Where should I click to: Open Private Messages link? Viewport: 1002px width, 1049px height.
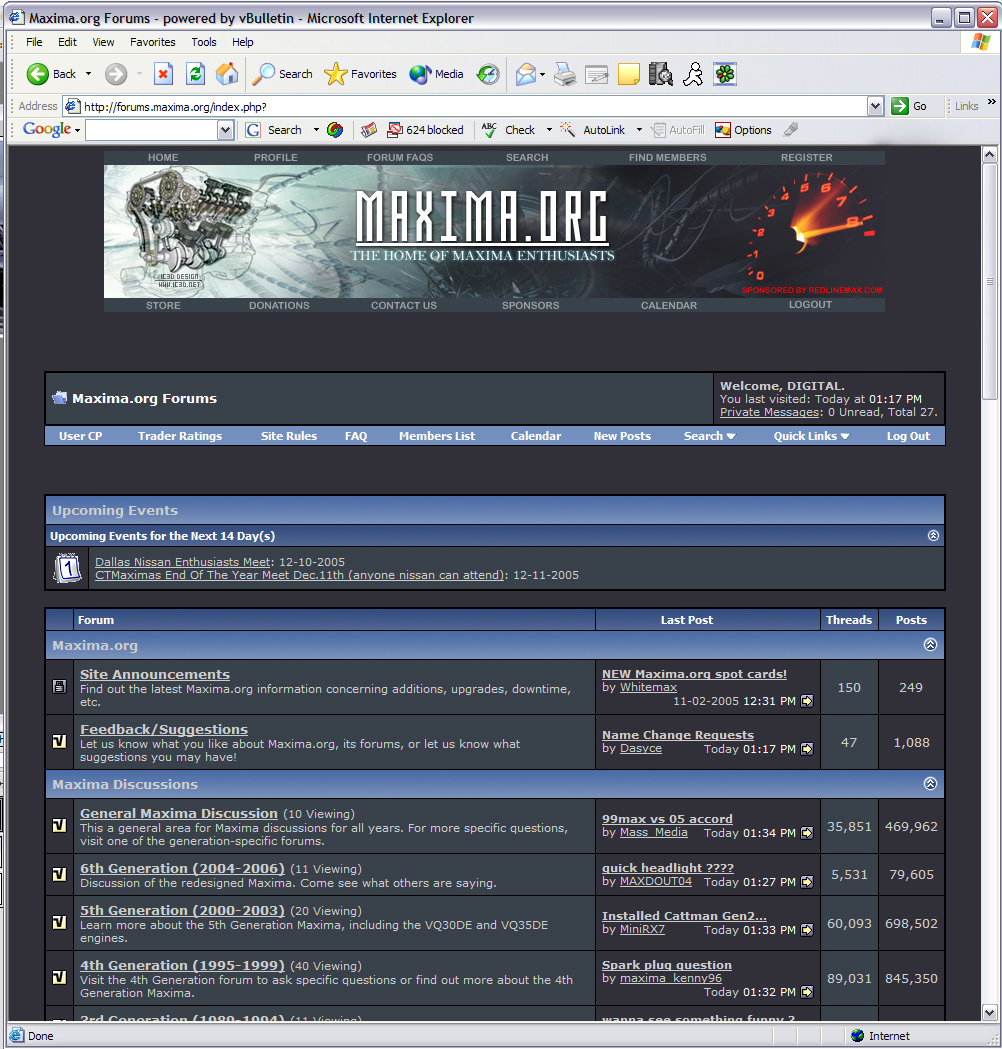(769, 412)
